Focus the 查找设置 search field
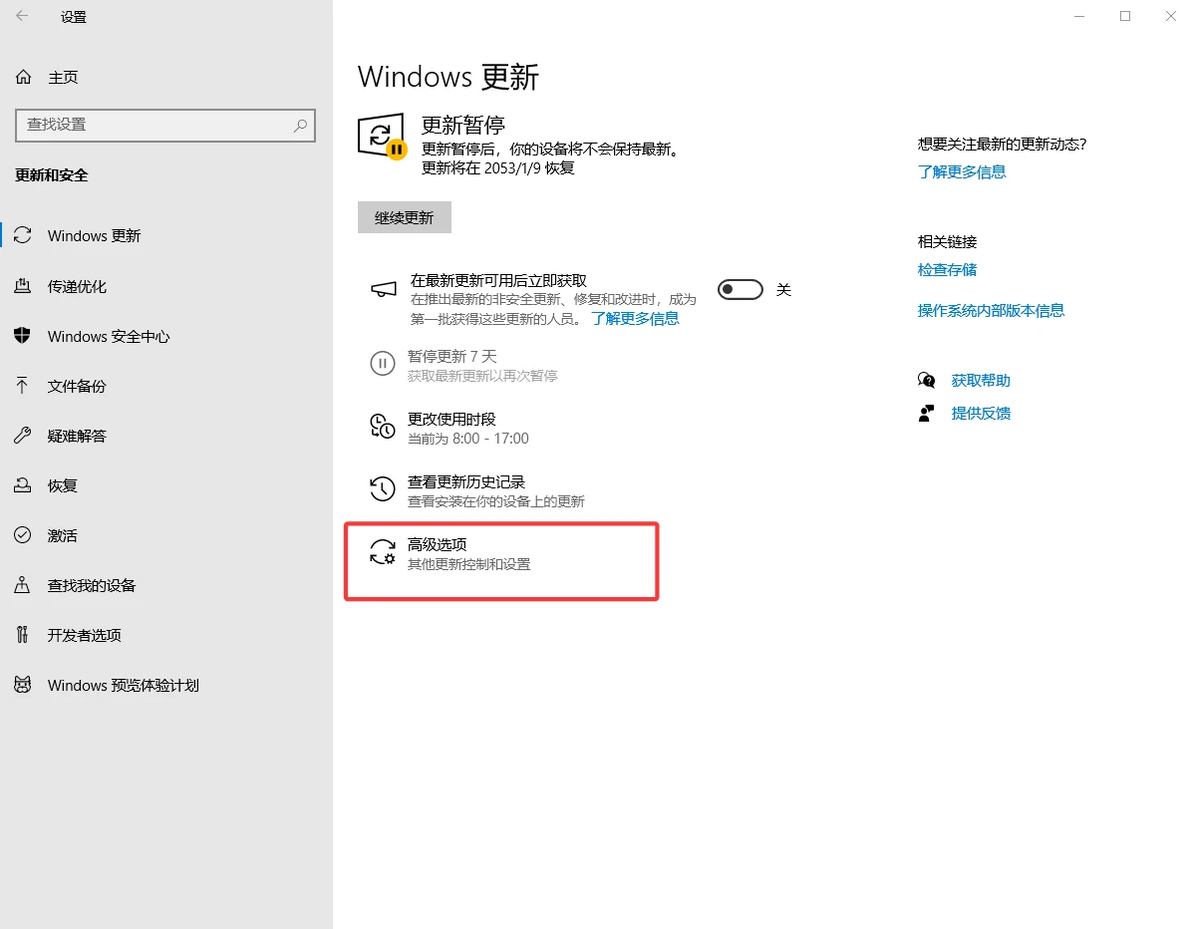Image resolution: width=1192 pixels, height=929 pixels. tap(165, 125)
